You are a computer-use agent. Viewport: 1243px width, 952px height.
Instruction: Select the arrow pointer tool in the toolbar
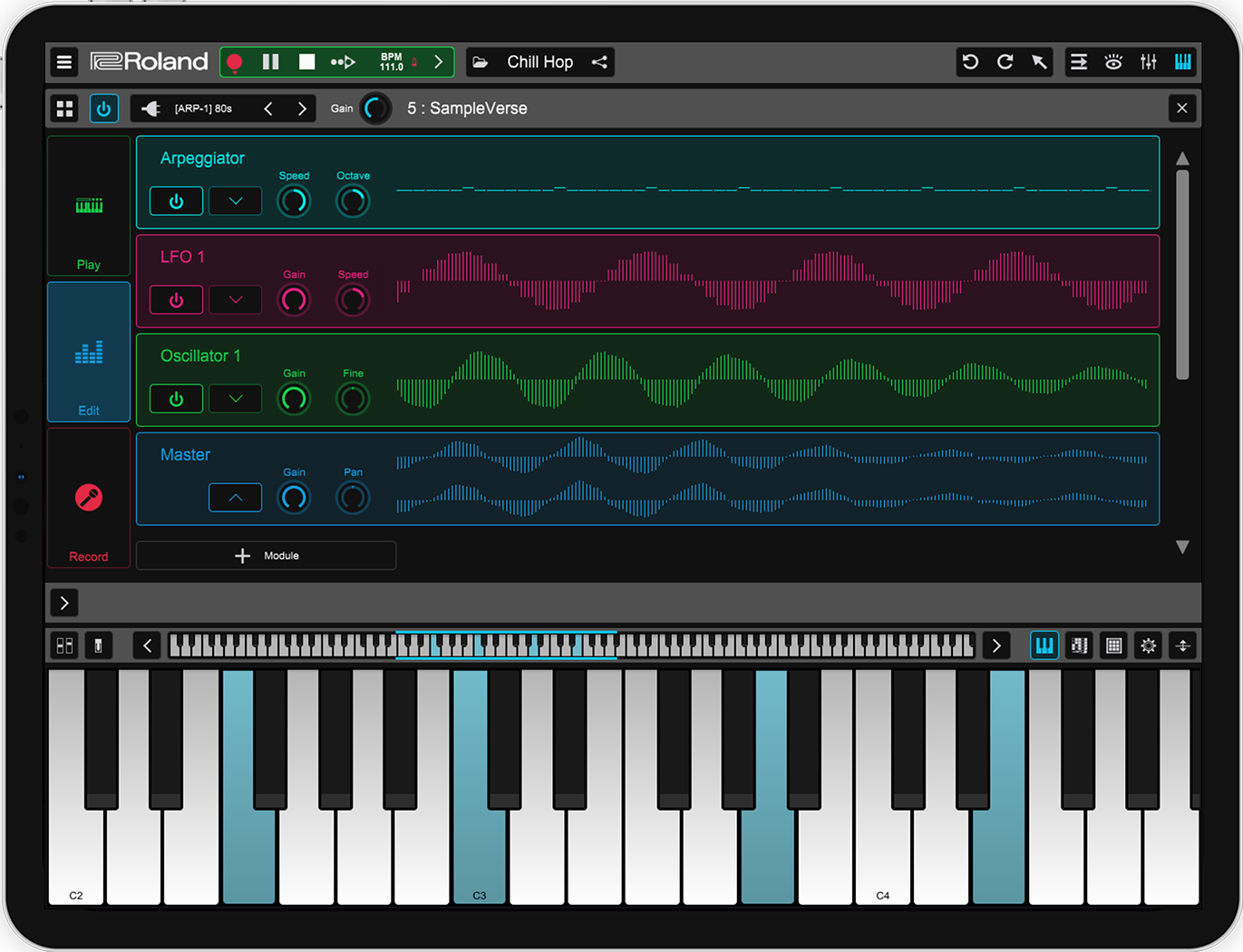click(x=1040, y=62)
